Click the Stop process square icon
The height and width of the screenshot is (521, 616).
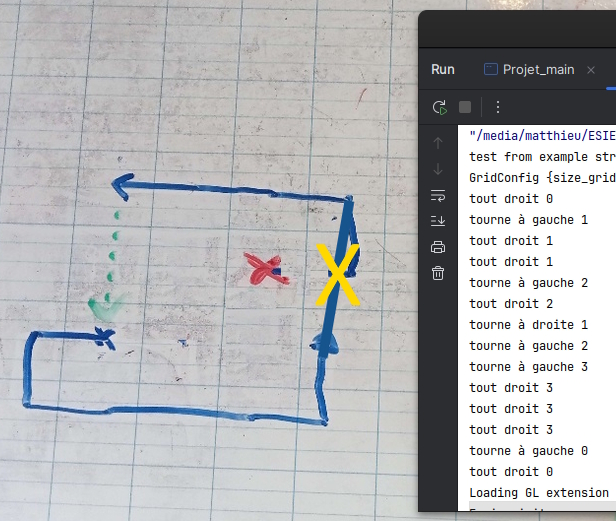point(465,107)
